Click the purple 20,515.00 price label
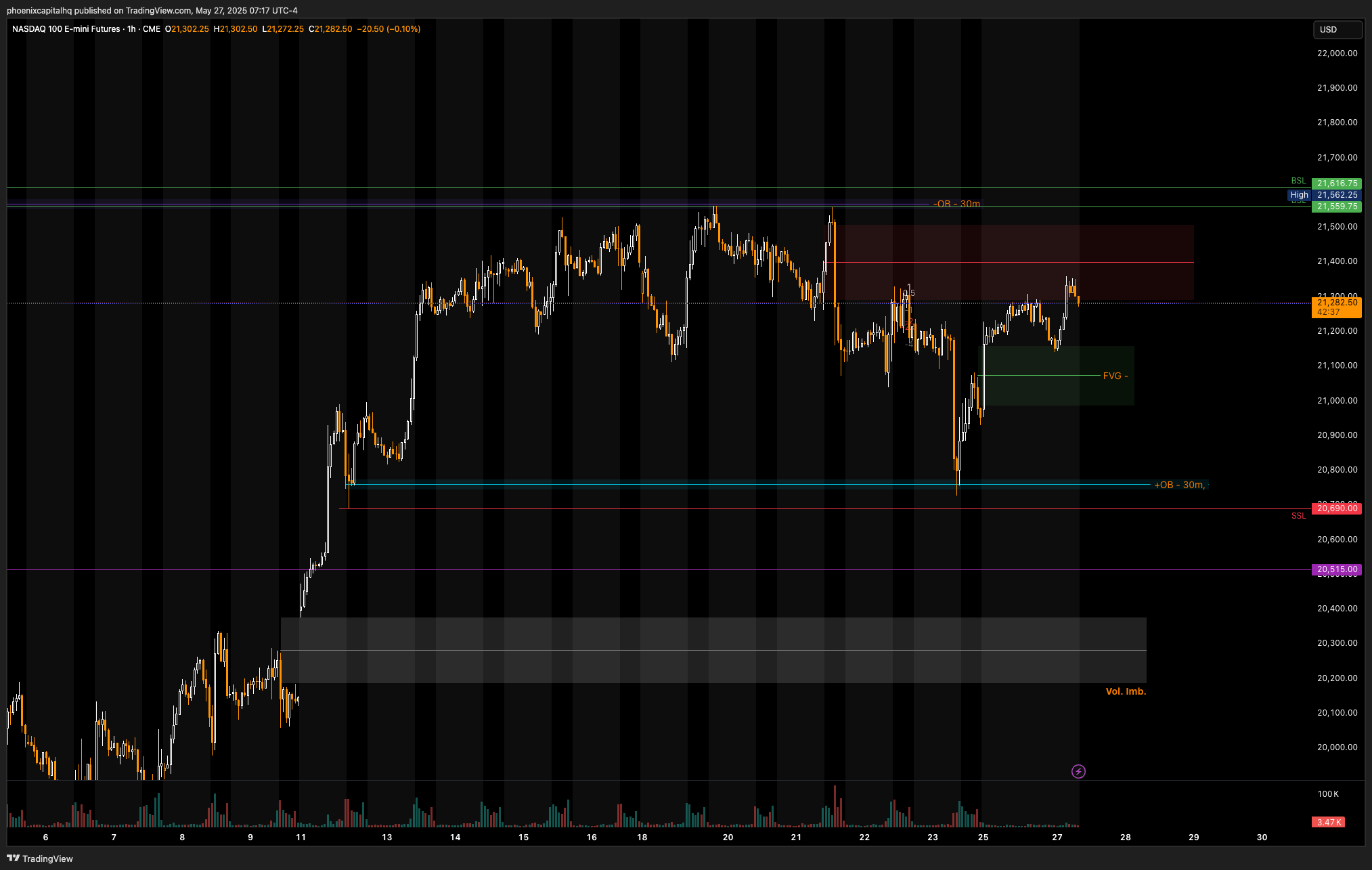The height and width of the screenshot is (870, 1372). pos(1337,569)
